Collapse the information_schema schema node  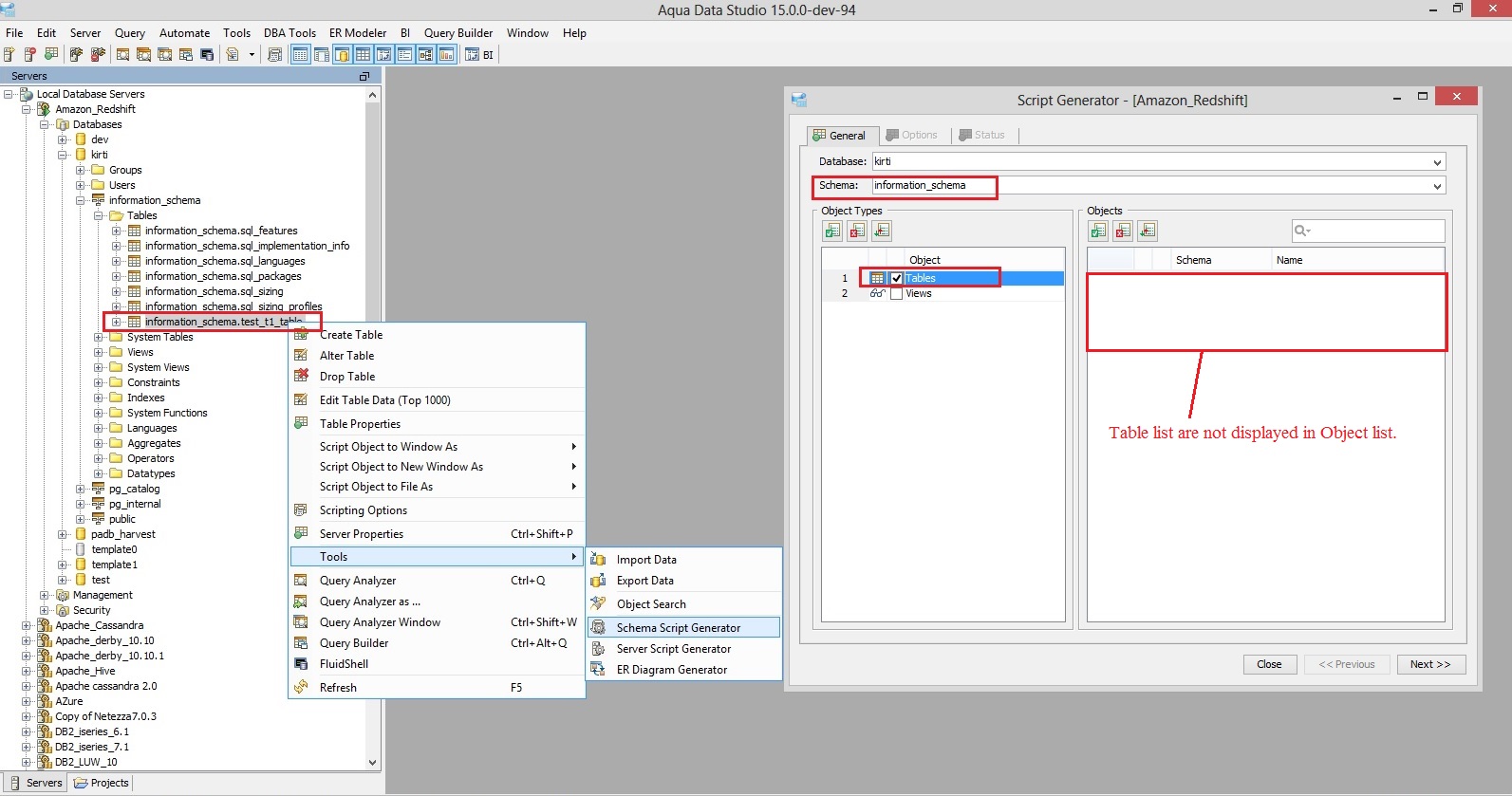81,200
